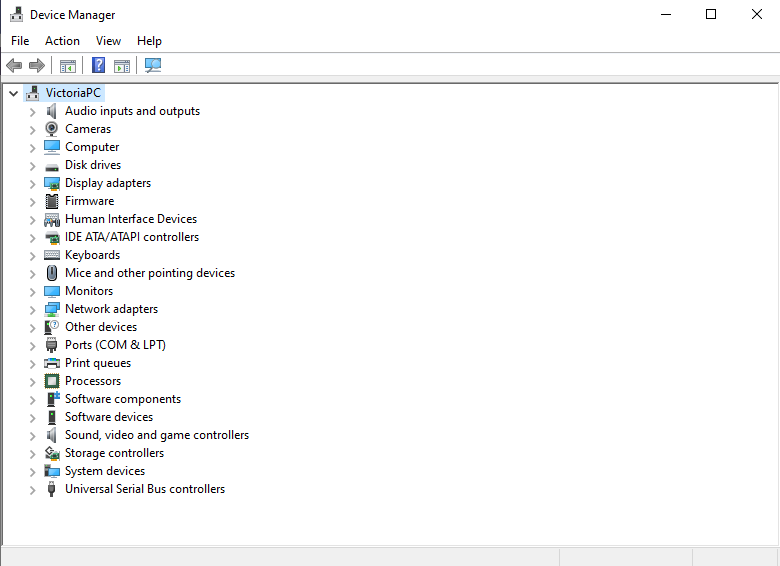
Task: Expand the Other devices chevron
Action: pyautogui.click(x=32, y=328)
